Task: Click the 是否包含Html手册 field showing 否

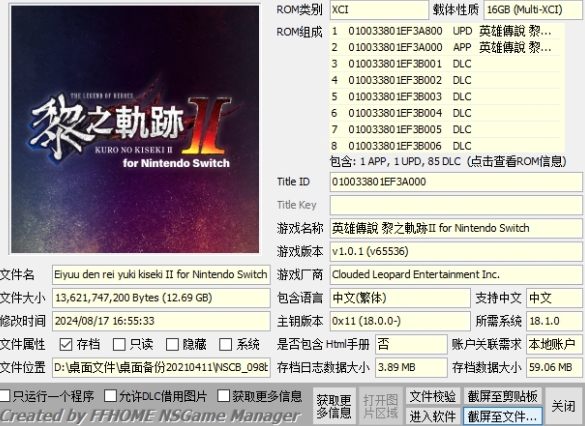Action: [411, 344]
